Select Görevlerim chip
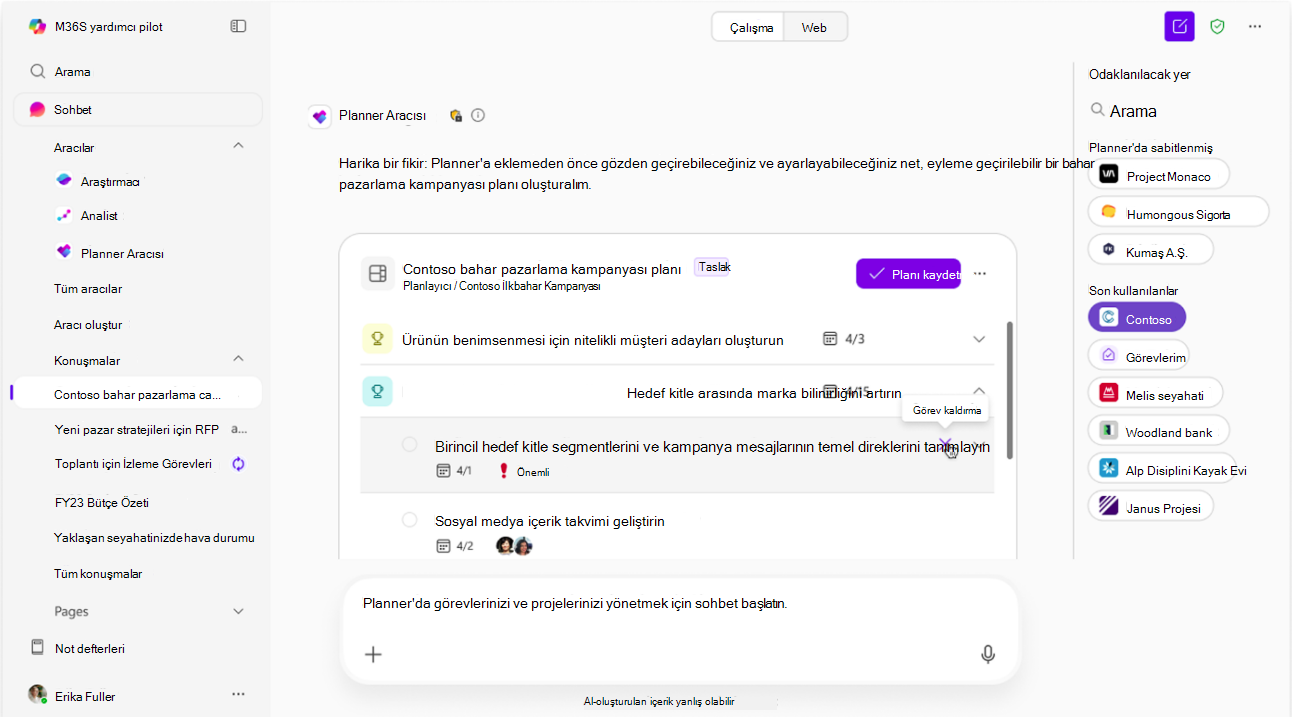Screen dimensions: 1292x717 pyautogui.click(x=1139, y=355)
